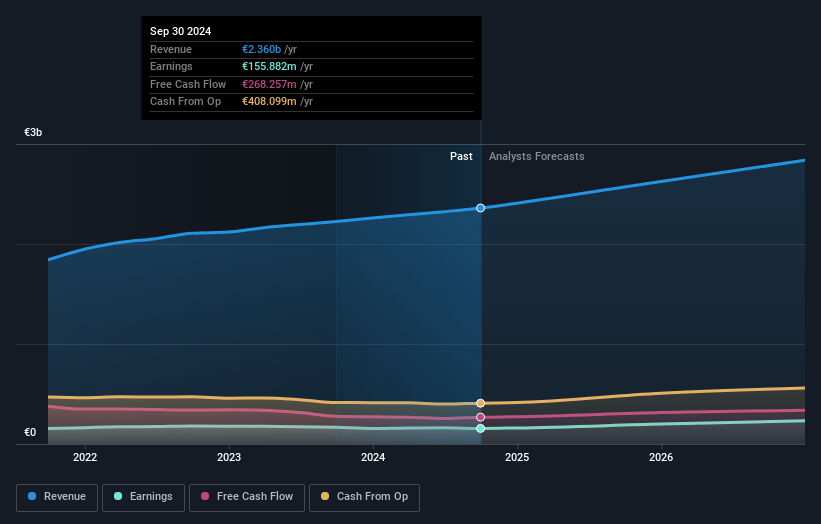Click the Analysts Forecasts label

pyautogui.click(x=537, y=156)
